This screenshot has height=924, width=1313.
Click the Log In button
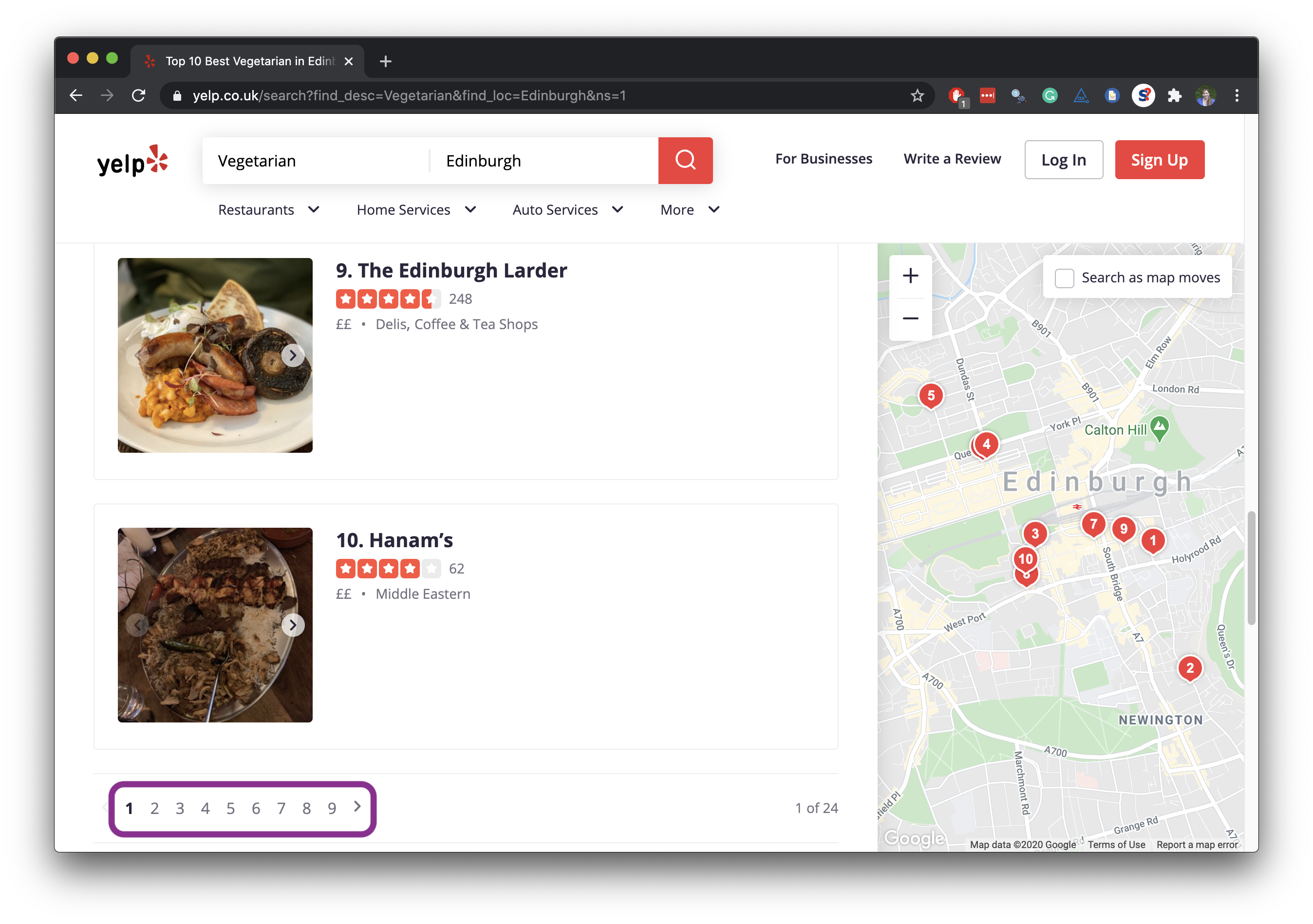(x=1064, y=160)
